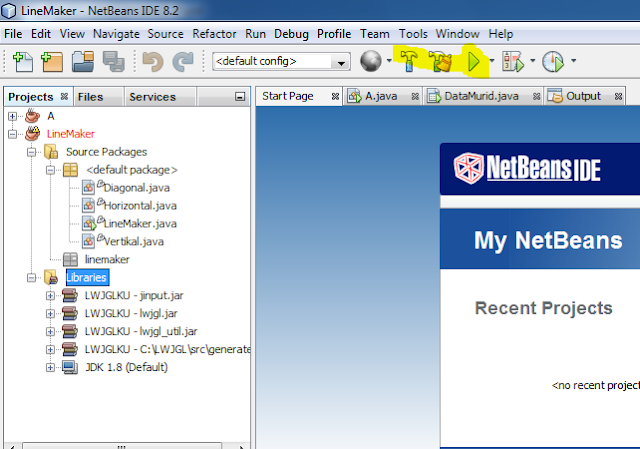640x449 pixels.
Task: Close the Projects panel tab
Action: (64, 96)
